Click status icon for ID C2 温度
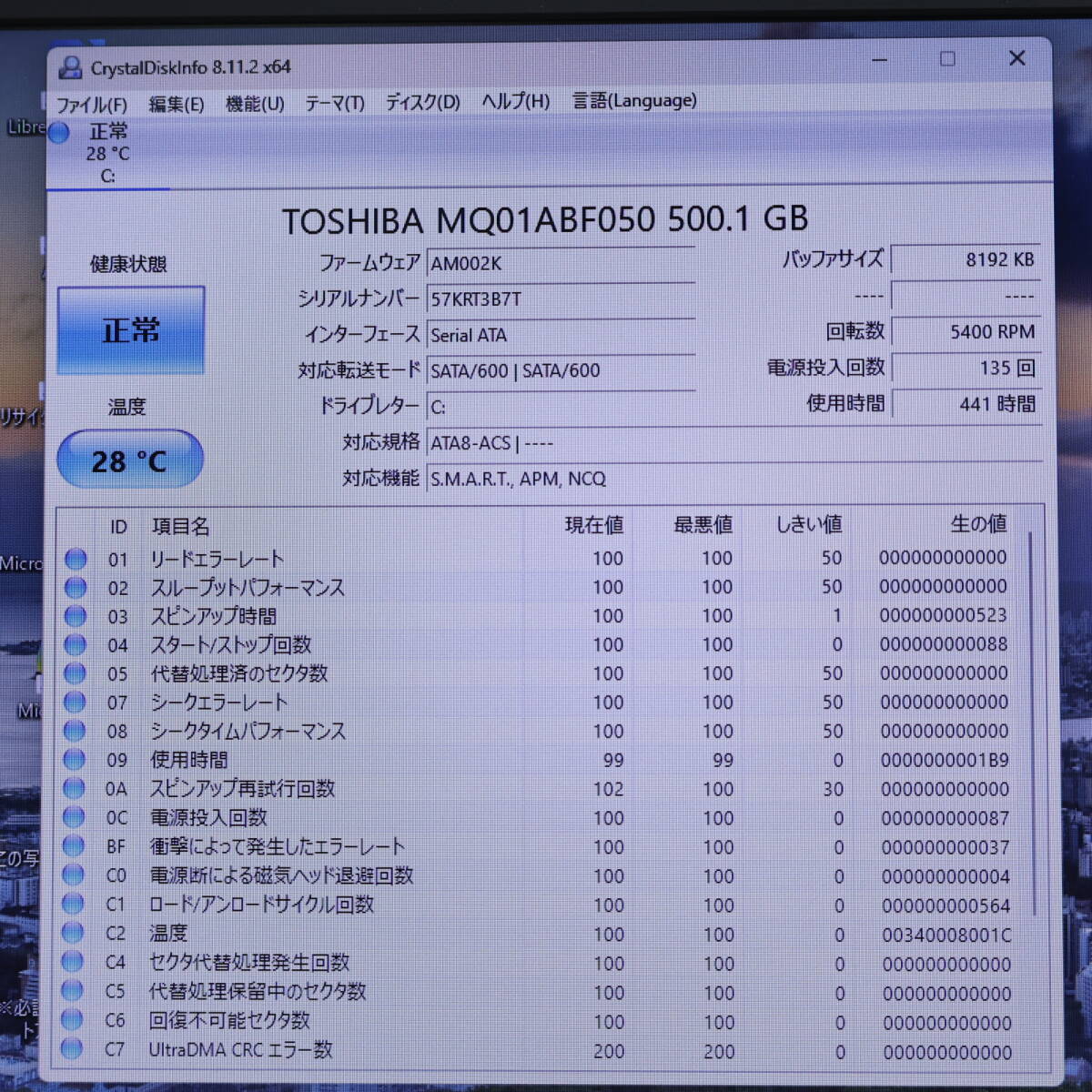This screenshot has width=1092, height=1092. coord(73,933)
